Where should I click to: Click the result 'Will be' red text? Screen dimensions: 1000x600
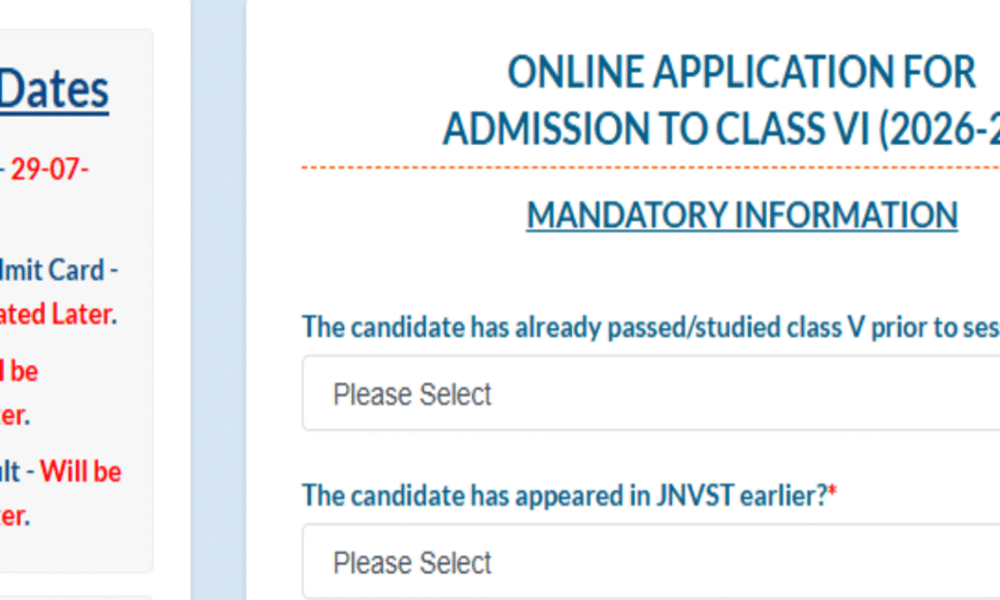click(x=80, y=472)
